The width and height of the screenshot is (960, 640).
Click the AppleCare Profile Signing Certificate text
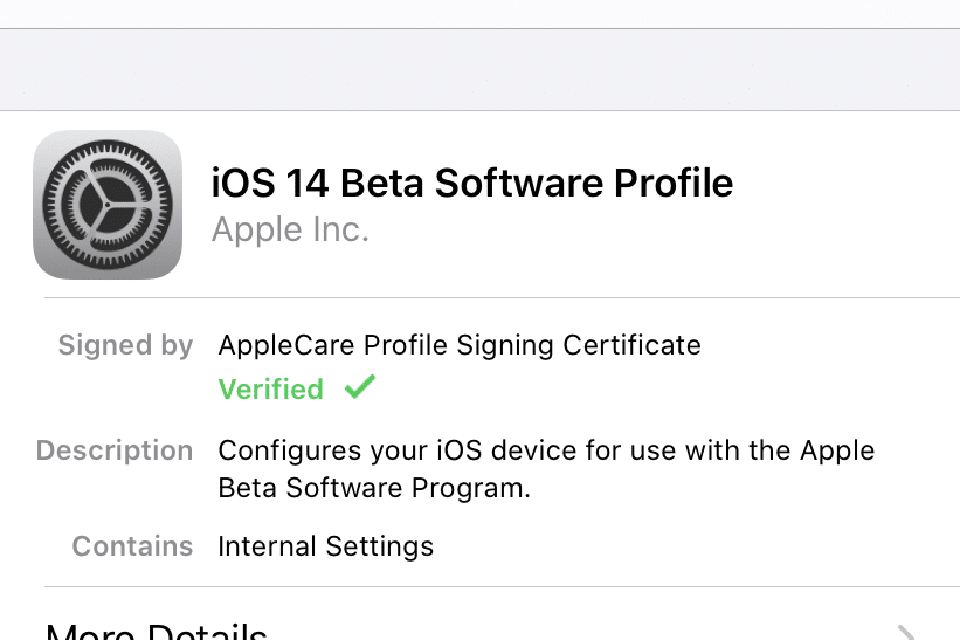459,345
